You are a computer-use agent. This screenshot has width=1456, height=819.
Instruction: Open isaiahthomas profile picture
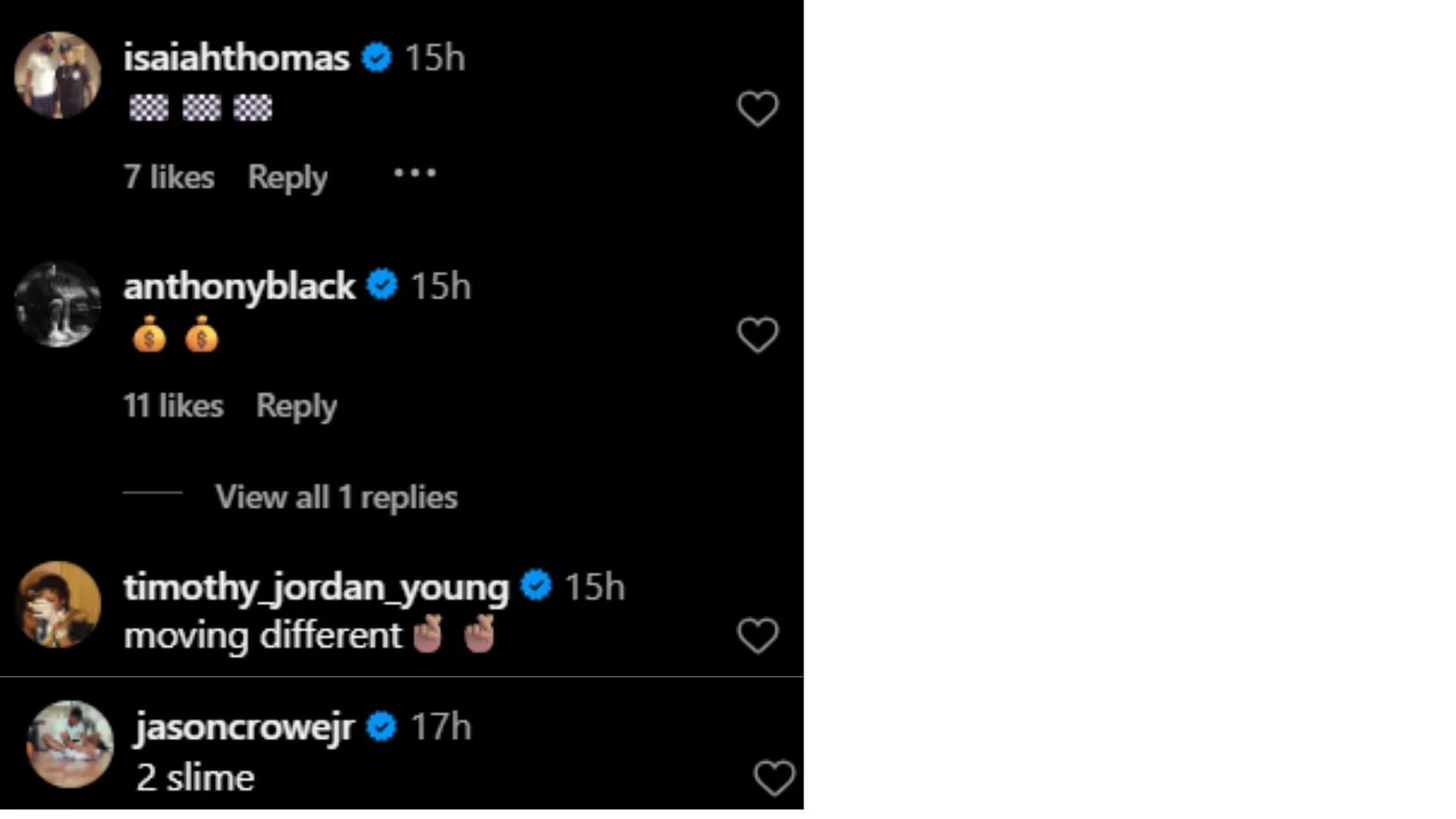click(57, 76)
